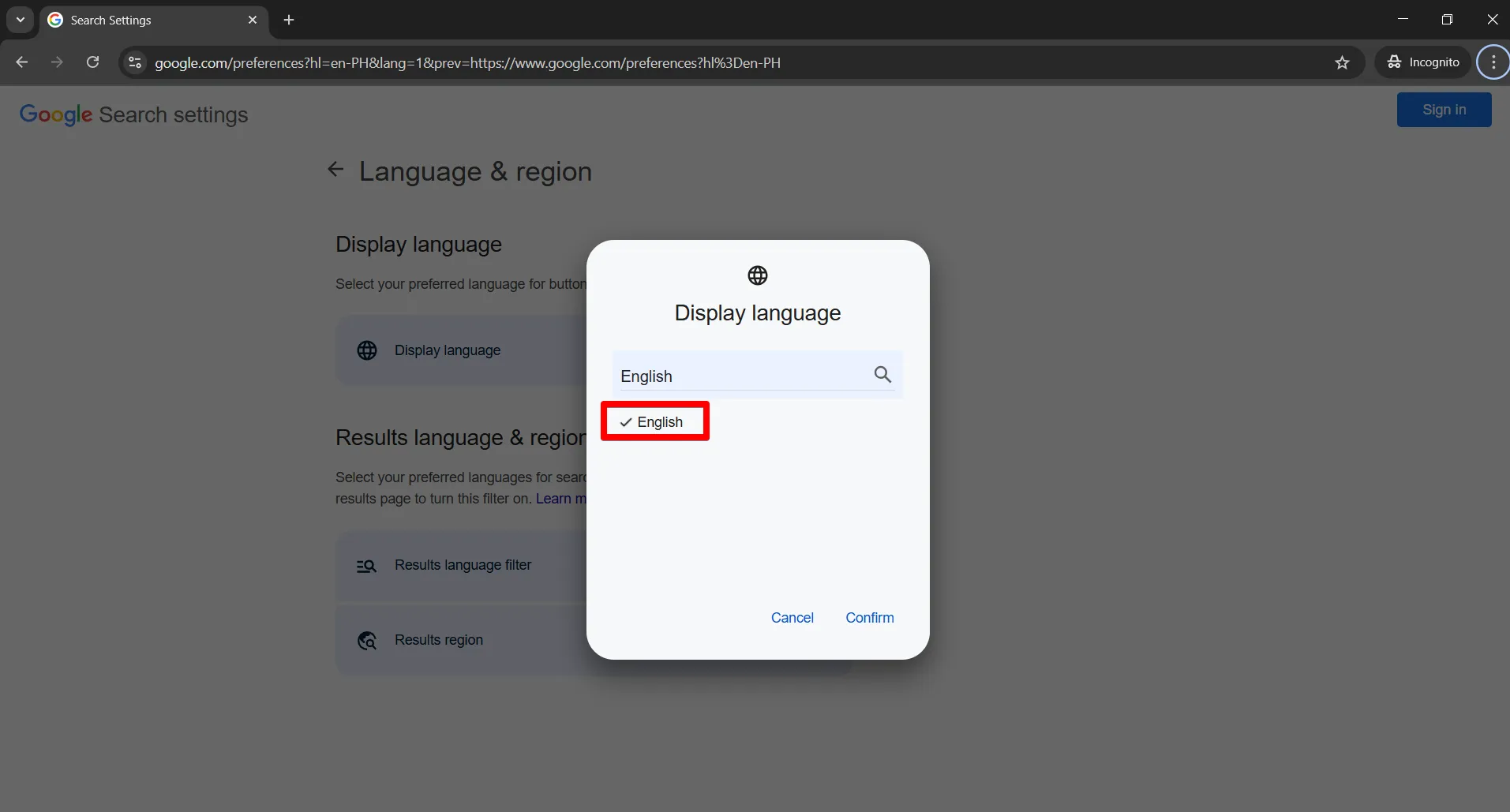Open the Results region setting
The image size is (1510, 812).
coord(462,640)
